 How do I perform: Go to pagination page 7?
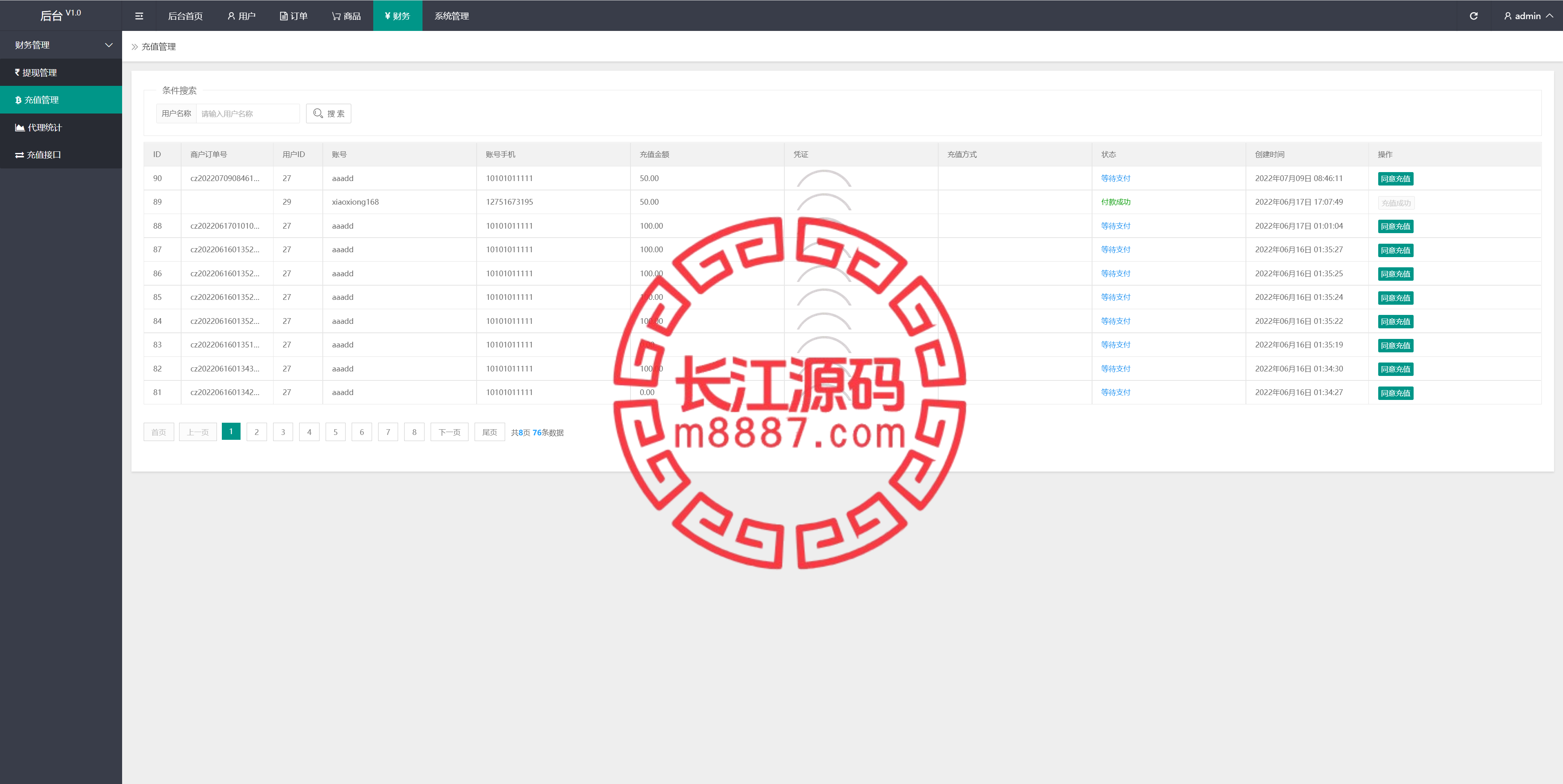click(x=388, y=432)
